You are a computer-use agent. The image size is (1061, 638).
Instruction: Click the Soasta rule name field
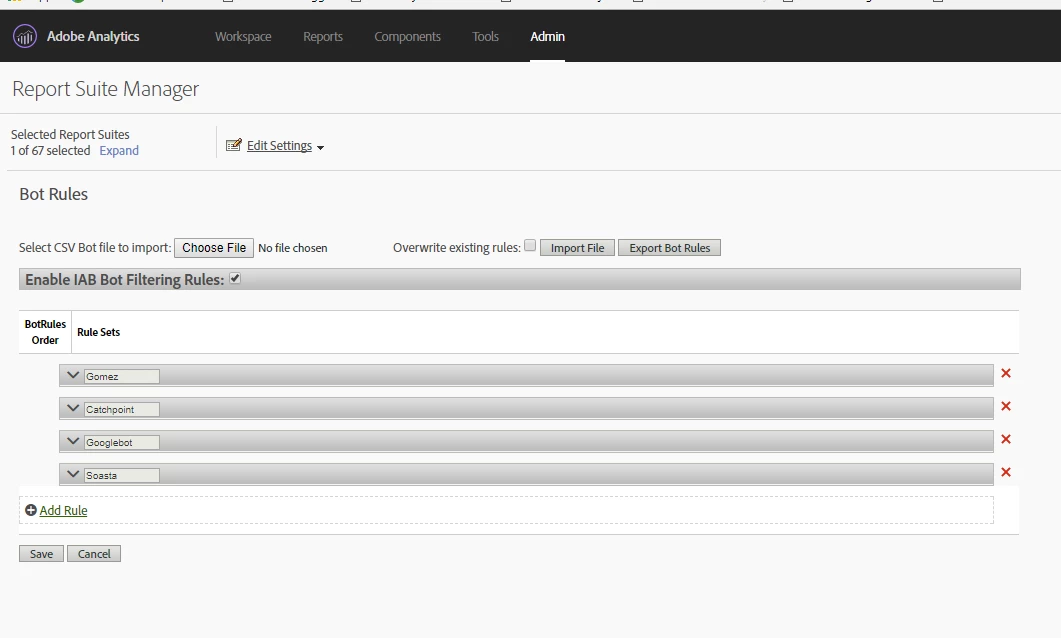tap(122, 476)
